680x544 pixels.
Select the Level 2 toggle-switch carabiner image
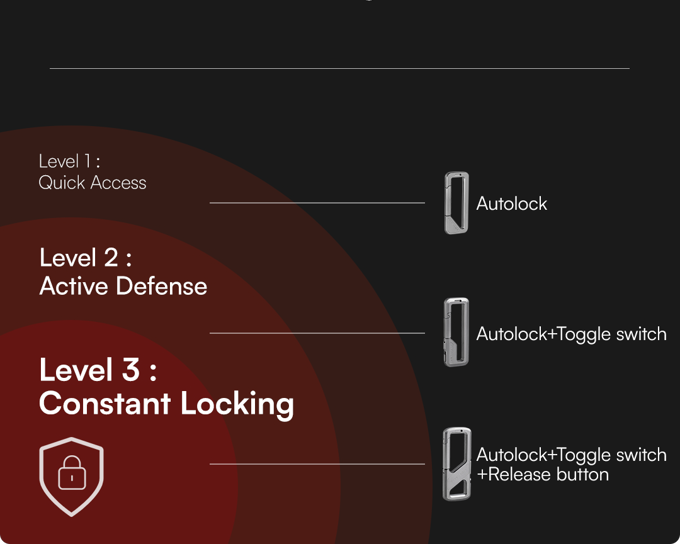pos(456,332)
